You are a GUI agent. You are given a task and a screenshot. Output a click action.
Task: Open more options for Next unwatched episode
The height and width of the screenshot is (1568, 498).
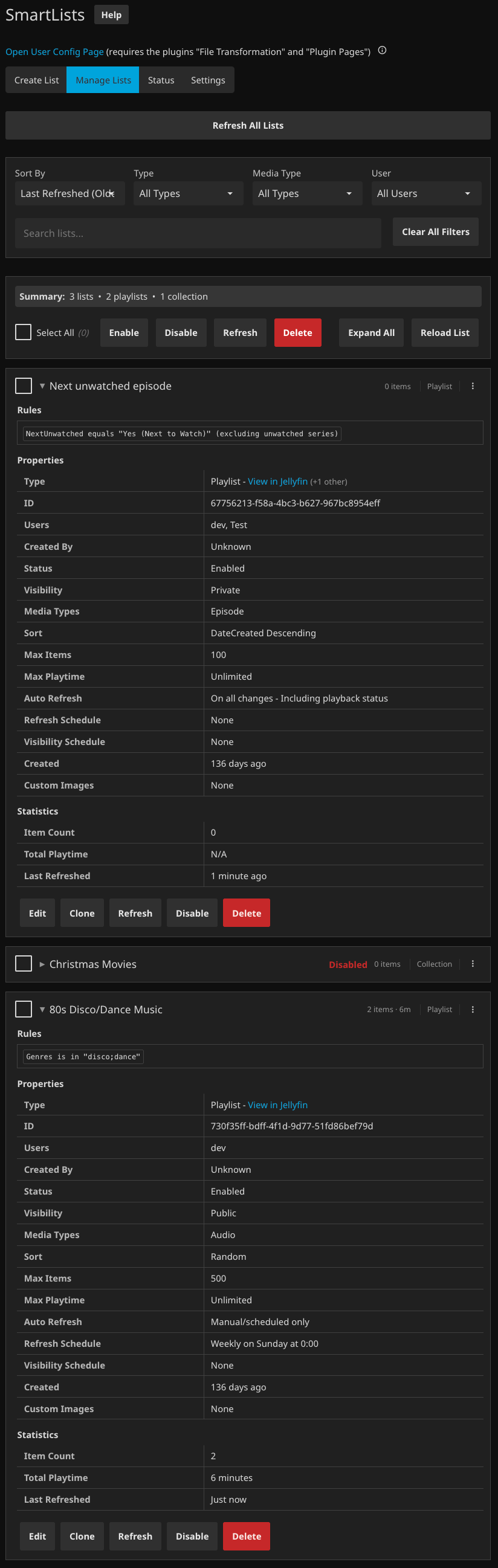(x=473, y=386)
